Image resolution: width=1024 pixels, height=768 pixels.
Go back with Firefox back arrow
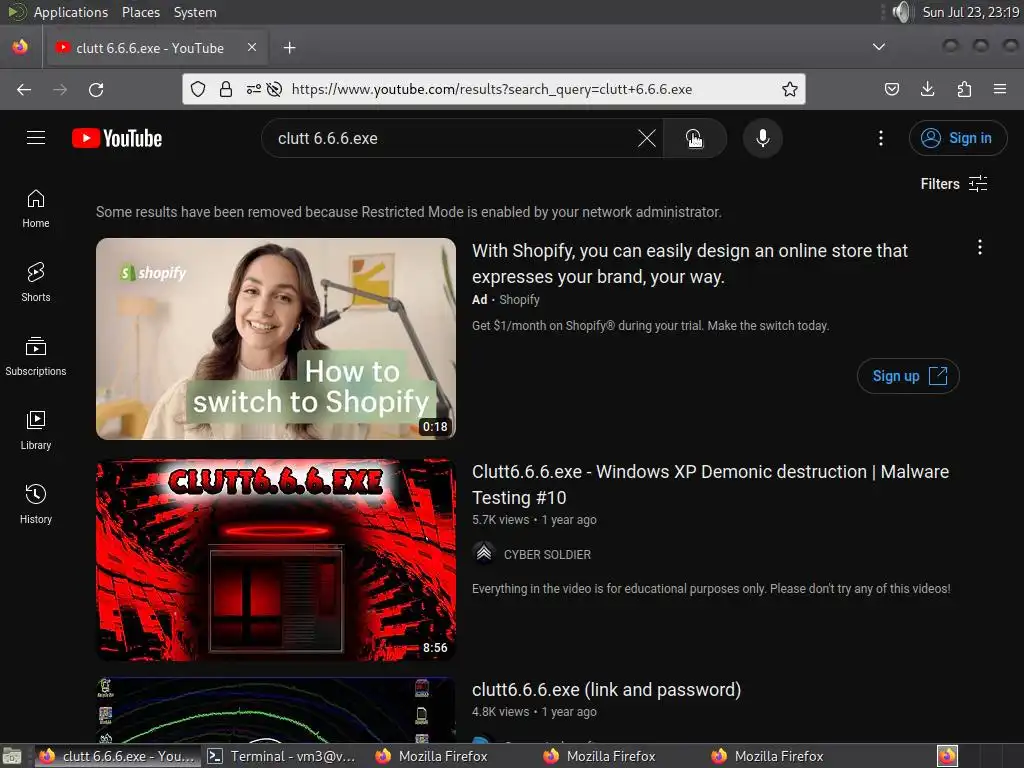coord(24,89)
